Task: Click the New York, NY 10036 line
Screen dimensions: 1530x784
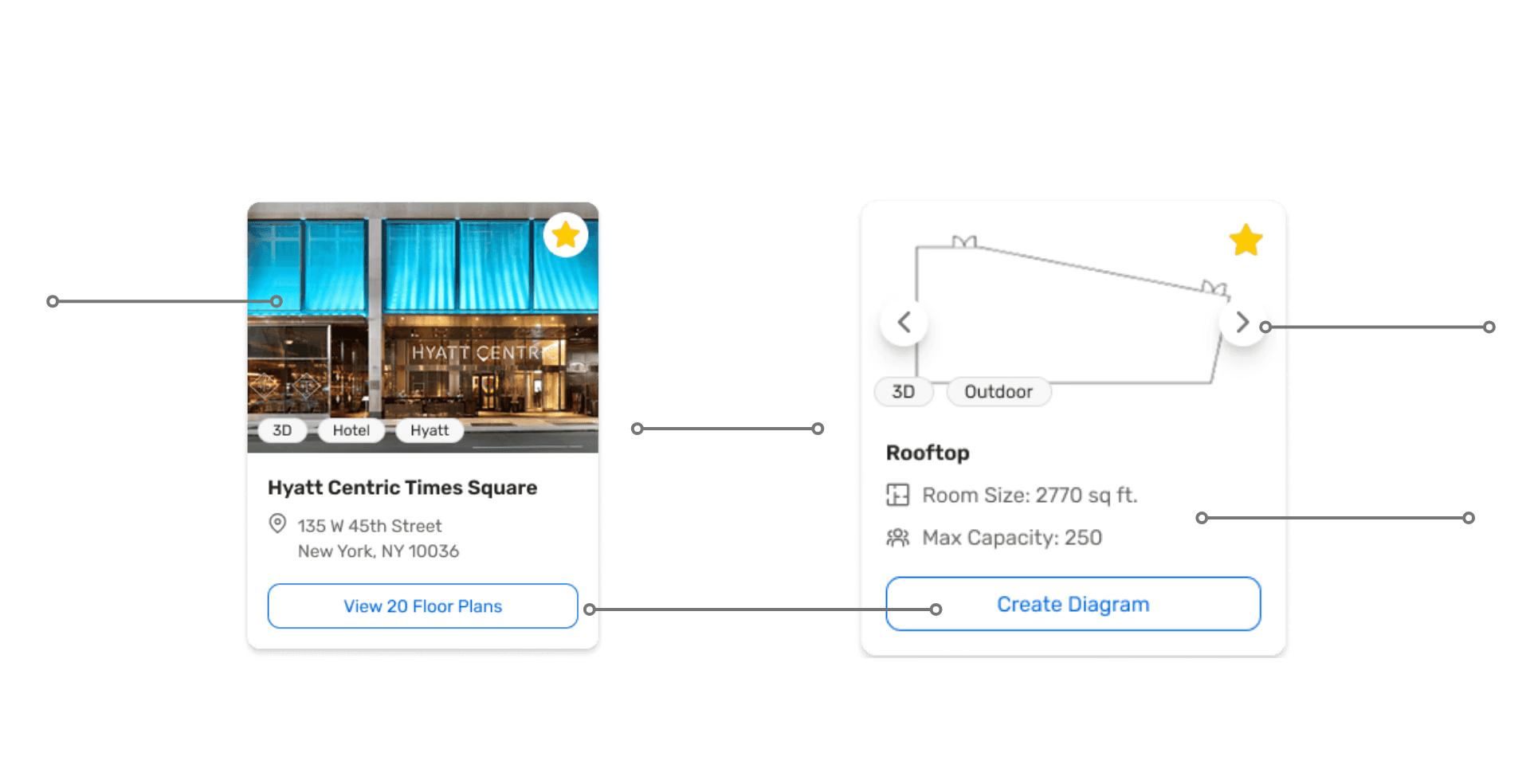Action: tap(379, 551)
